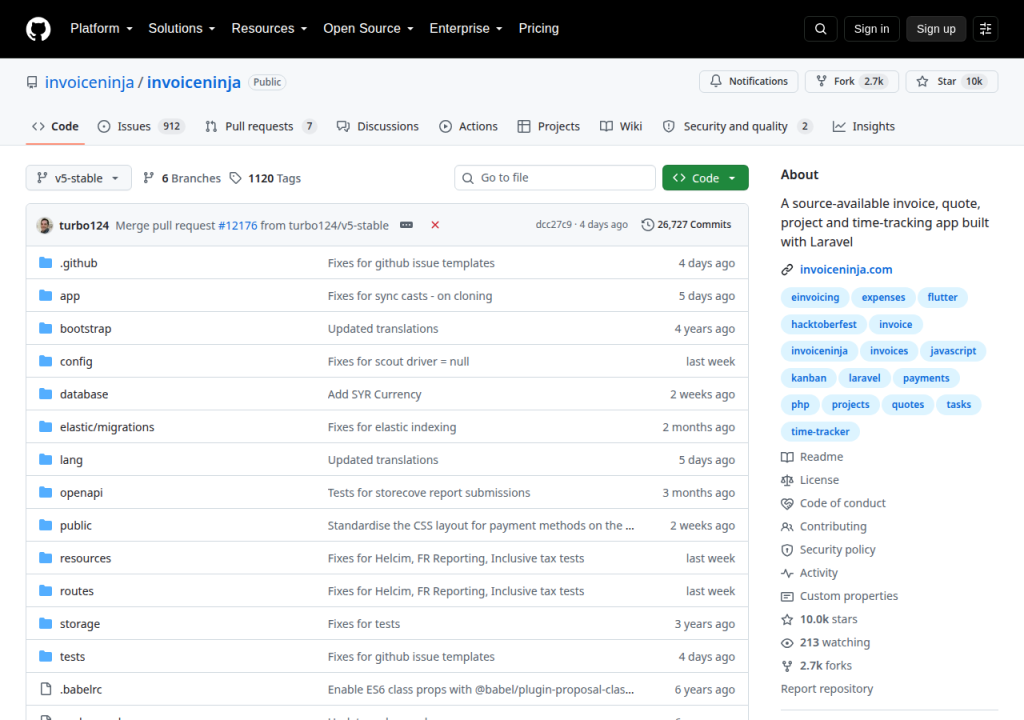1024x720 pixels.
Task: View failed status red X icon
Action: (435, 225)
